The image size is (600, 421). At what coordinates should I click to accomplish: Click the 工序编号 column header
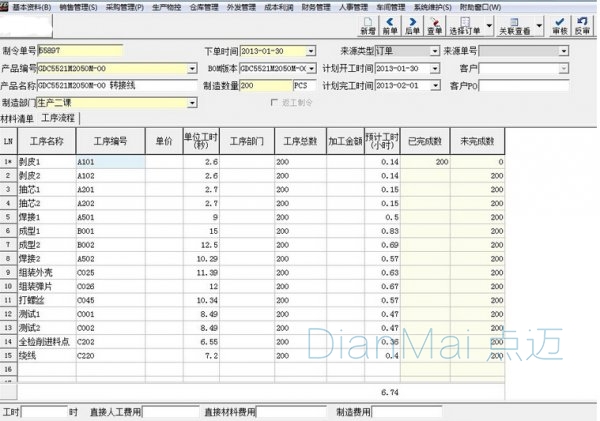(111, 141)
